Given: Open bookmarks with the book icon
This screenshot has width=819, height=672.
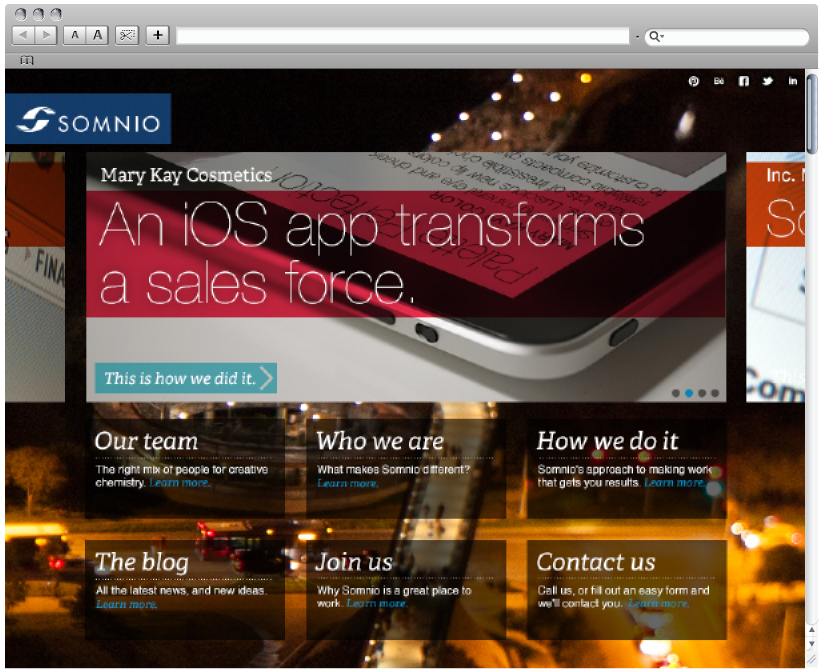Looking at the screenshot, I should point(27,61).
